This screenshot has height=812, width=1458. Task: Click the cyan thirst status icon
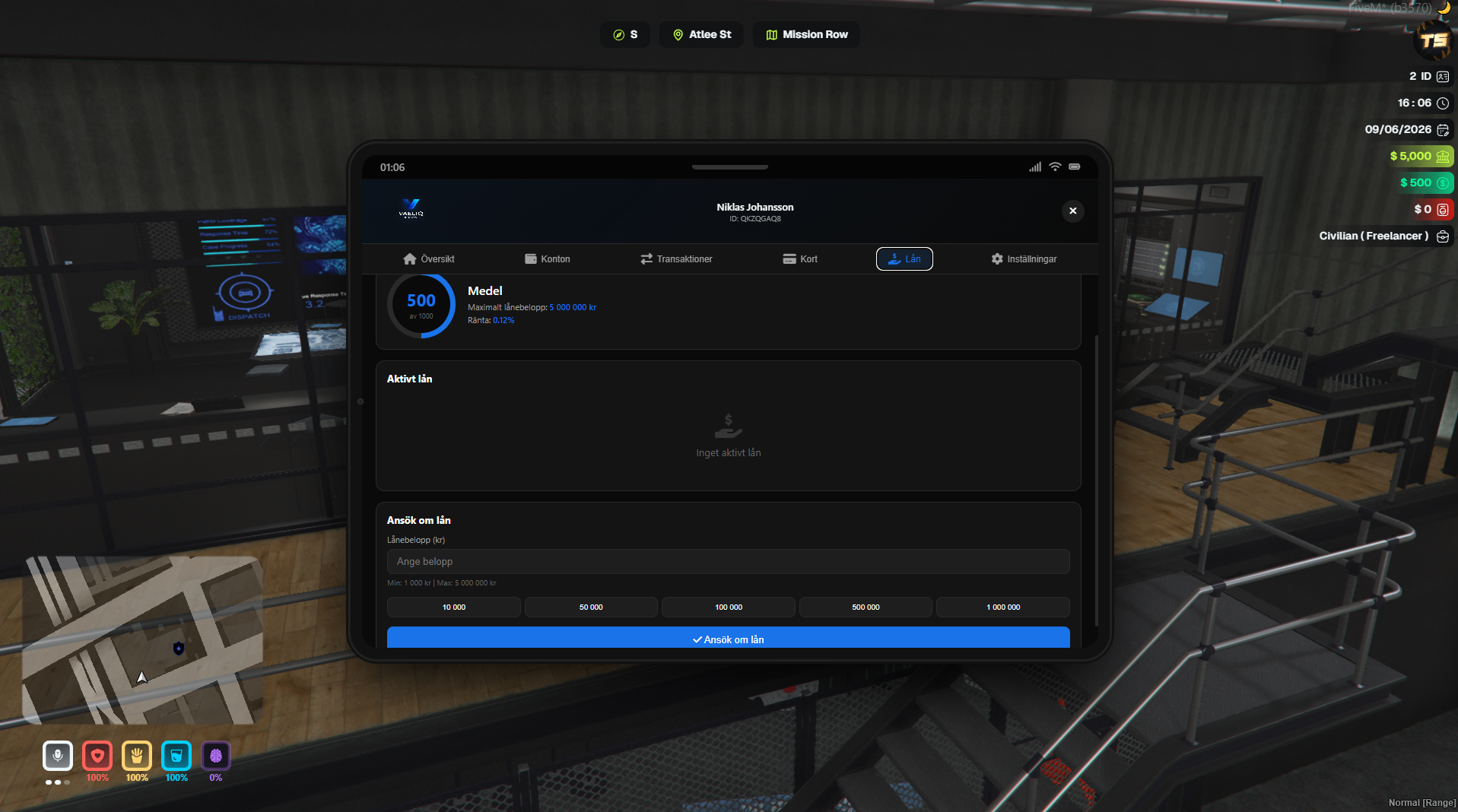(x=176, y=756)
